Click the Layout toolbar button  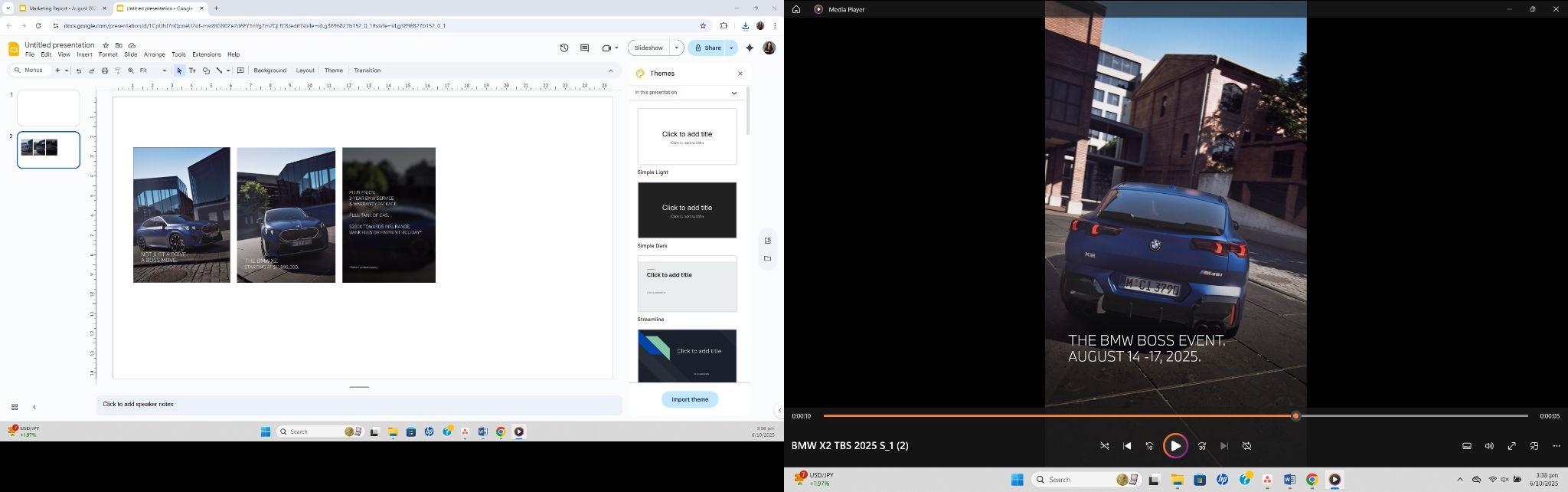click(x=305, y=71)
